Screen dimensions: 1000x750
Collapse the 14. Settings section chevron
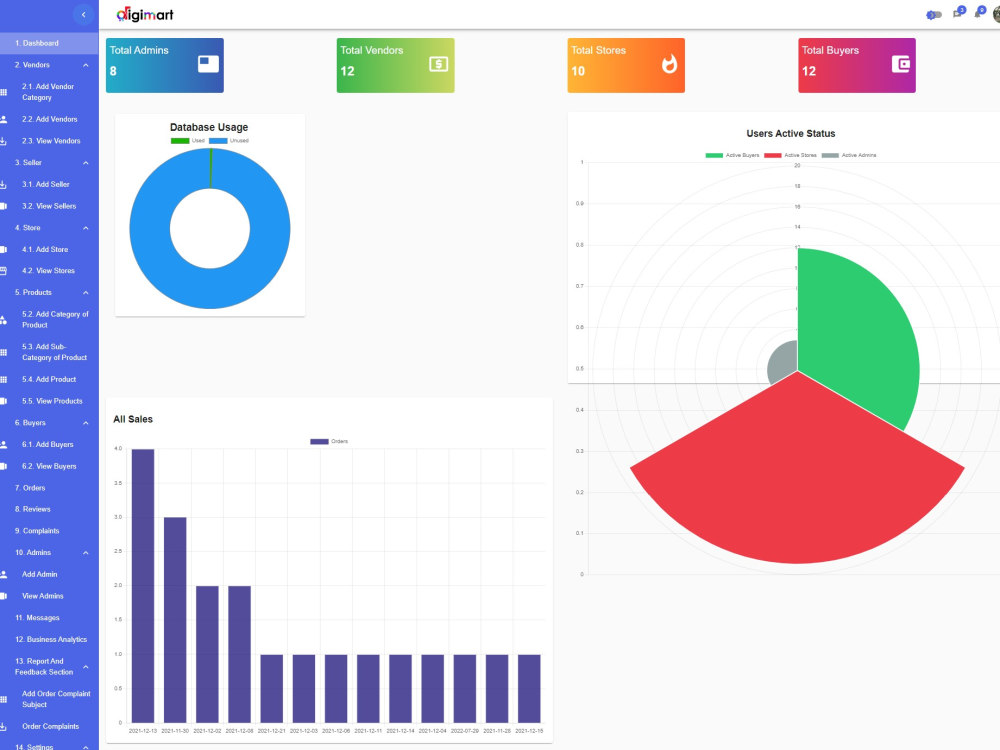pos(85,747)
